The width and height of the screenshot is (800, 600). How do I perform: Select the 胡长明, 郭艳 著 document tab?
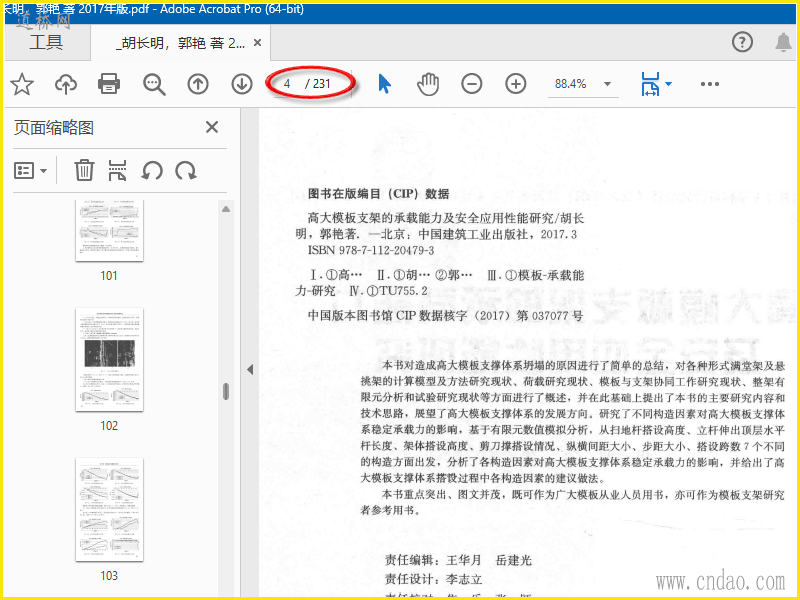[181, 43]
